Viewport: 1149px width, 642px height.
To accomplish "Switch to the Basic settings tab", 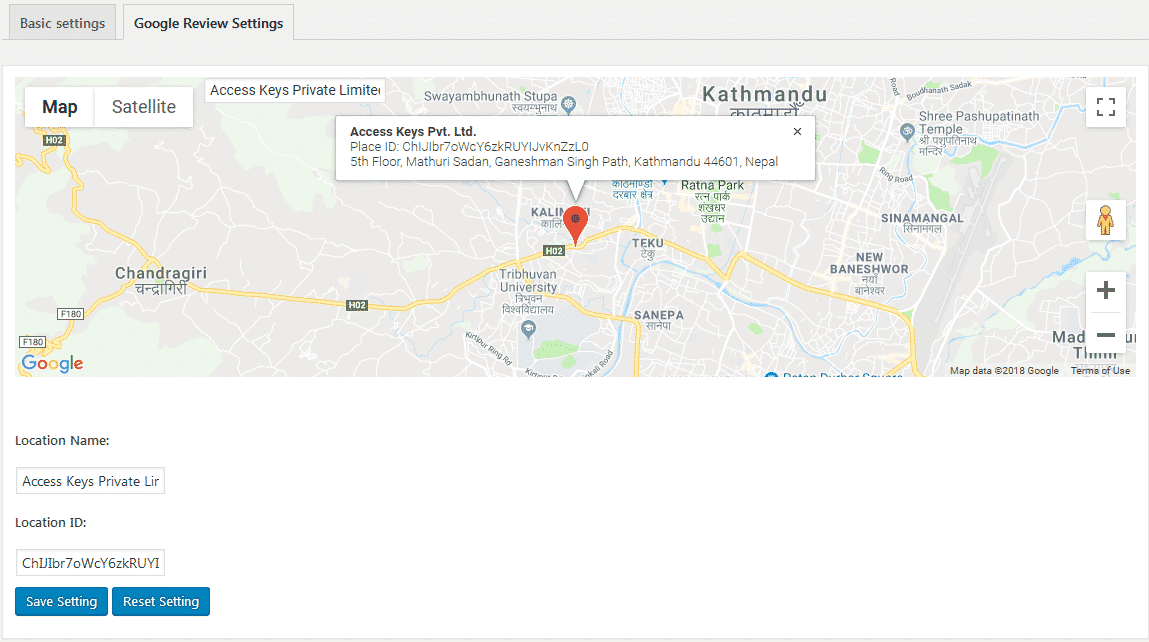I will point(62,23).
